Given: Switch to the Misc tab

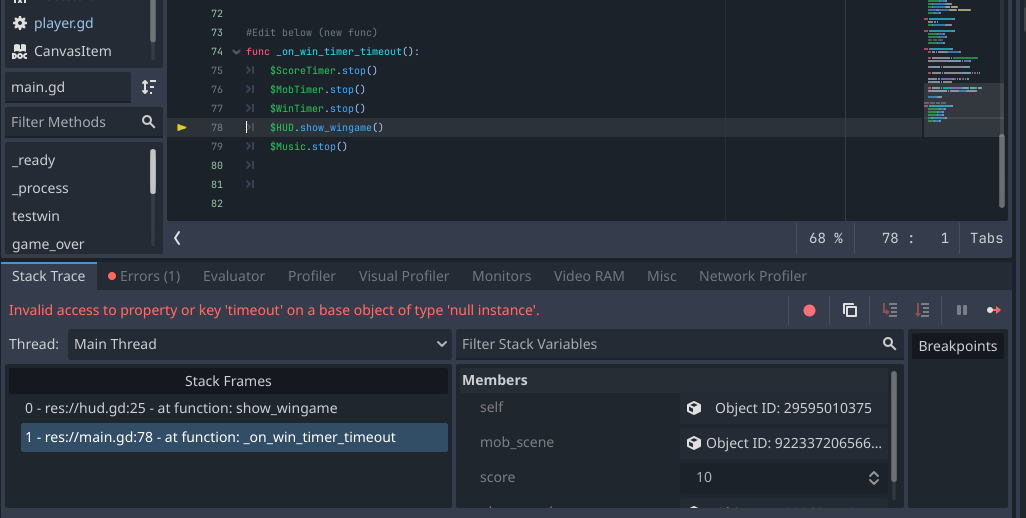Looking at the screenshot, I should 662,276.
